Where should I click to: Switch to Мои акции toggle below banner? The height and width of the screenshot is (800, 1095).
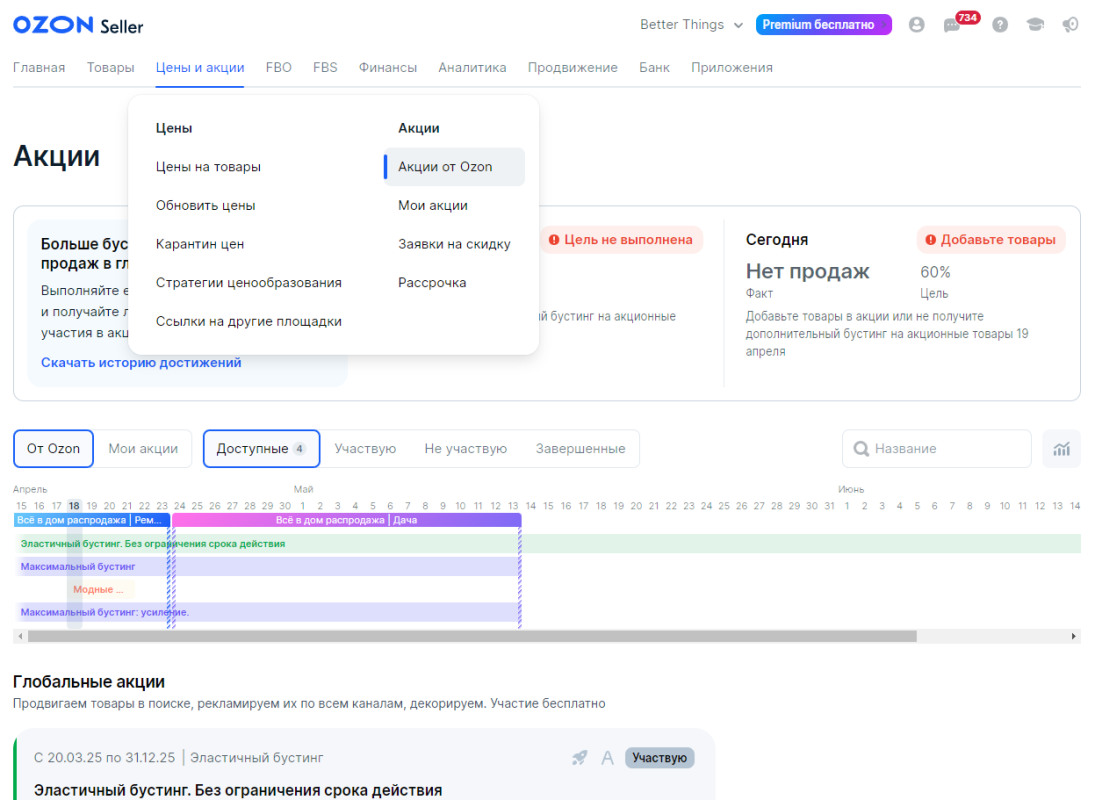143,449
